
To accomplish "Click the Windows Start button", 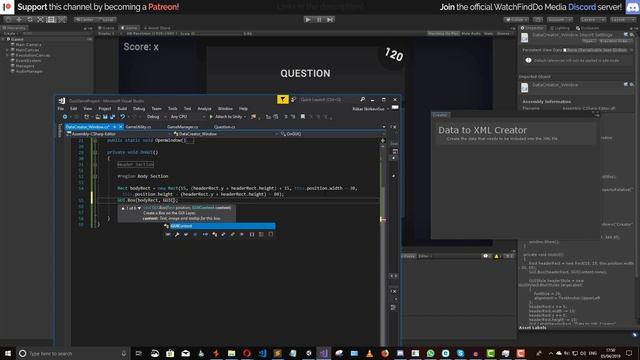I will [8, 353].
